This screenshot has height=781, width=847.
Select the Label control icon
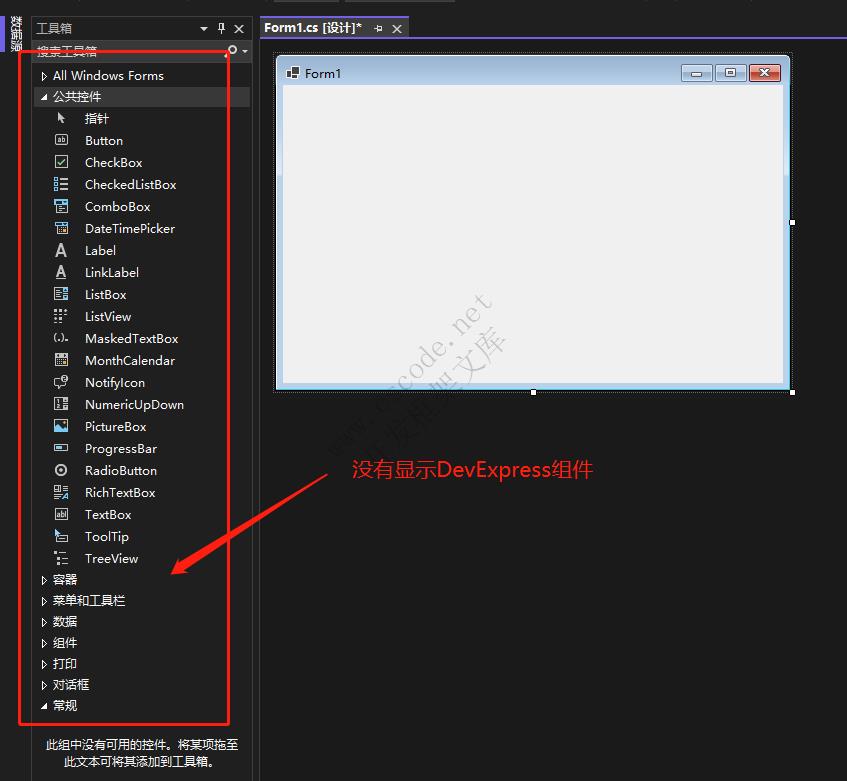tap(61, 250)
